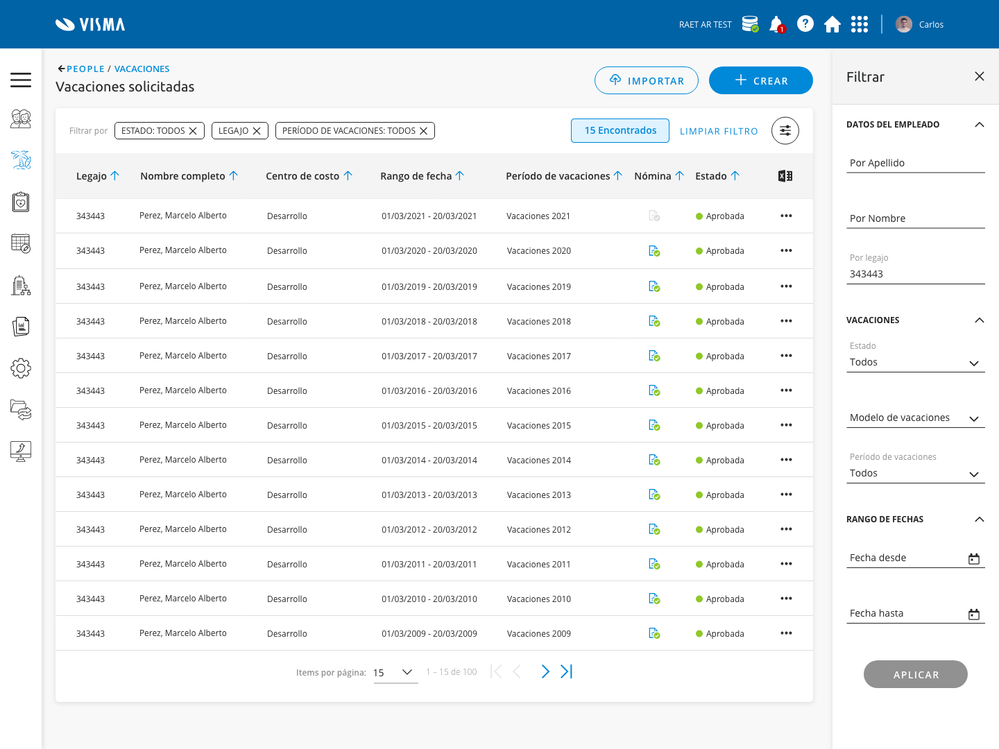The height and width of the screenshot is (749, 999).
Task: Open the apps grid launcher
Action: pos(859,24)
